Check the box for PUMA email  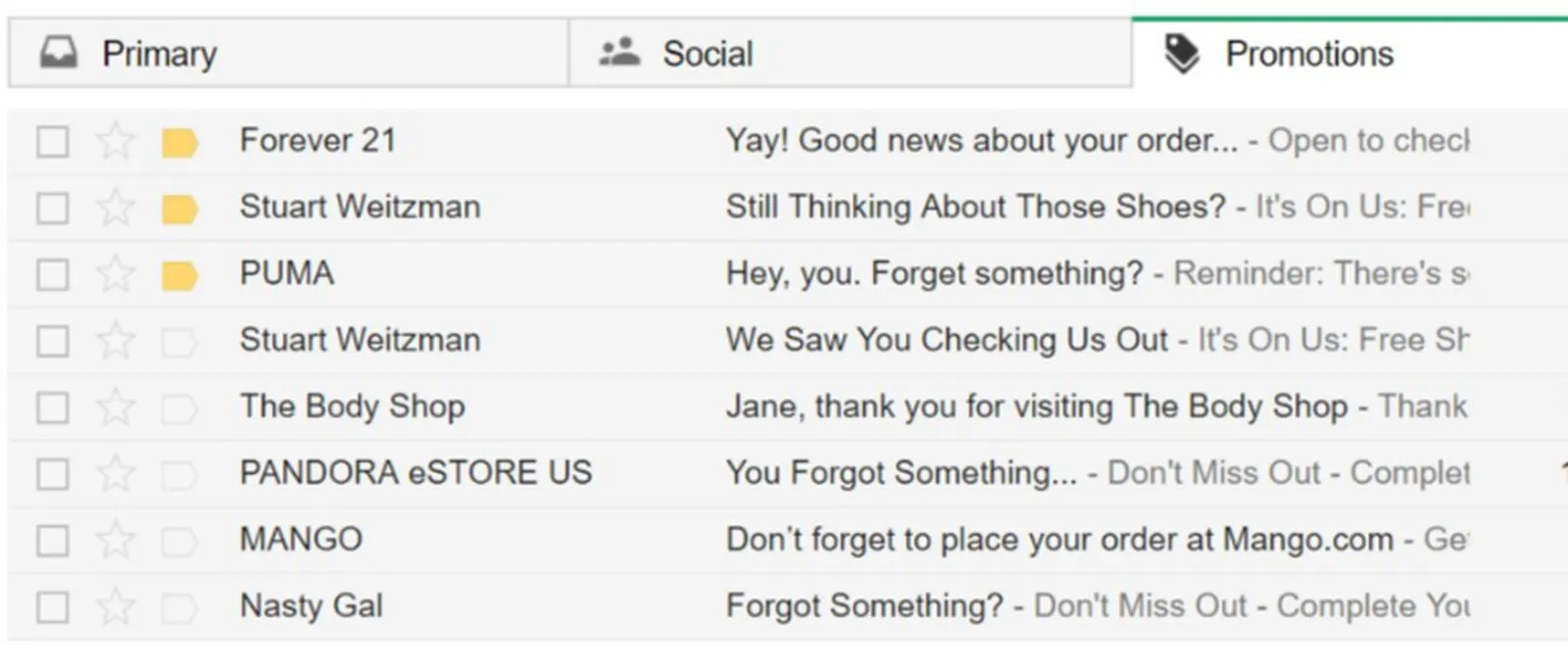tap(53, 275)
